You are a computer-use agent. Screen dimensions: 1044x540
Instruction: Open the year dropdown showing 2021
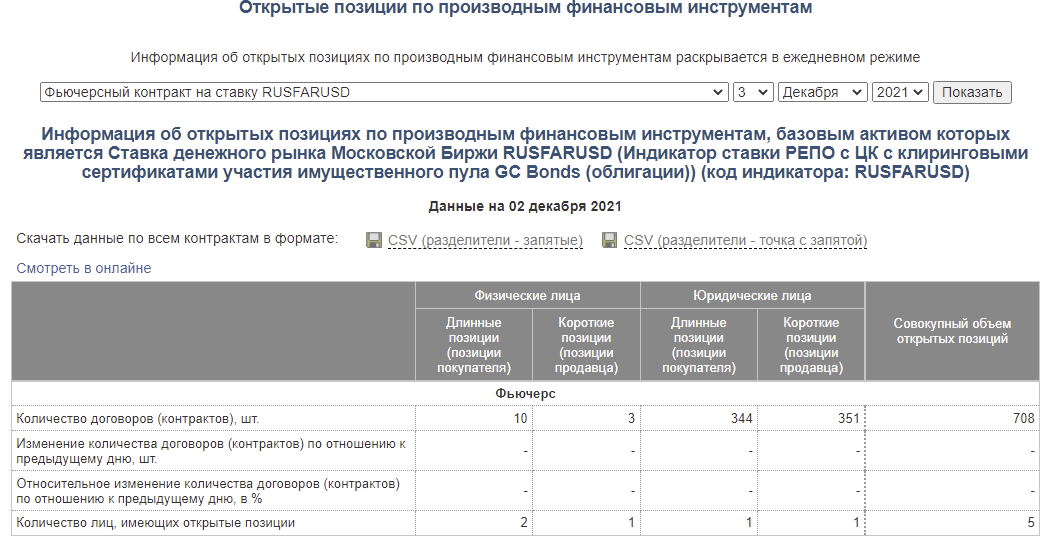(x=900, y=92)
